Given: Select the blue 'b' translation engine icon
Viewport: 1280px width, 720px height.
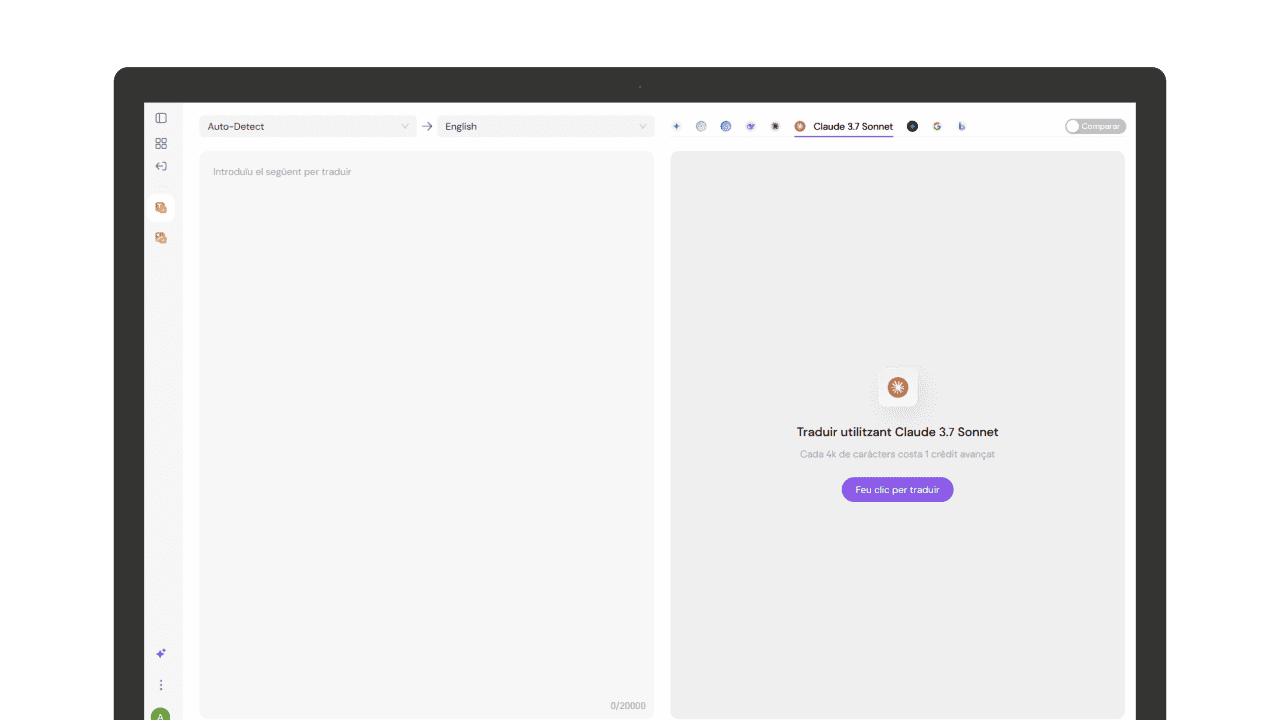Looking at the screenshot, I should click(962, 127).
